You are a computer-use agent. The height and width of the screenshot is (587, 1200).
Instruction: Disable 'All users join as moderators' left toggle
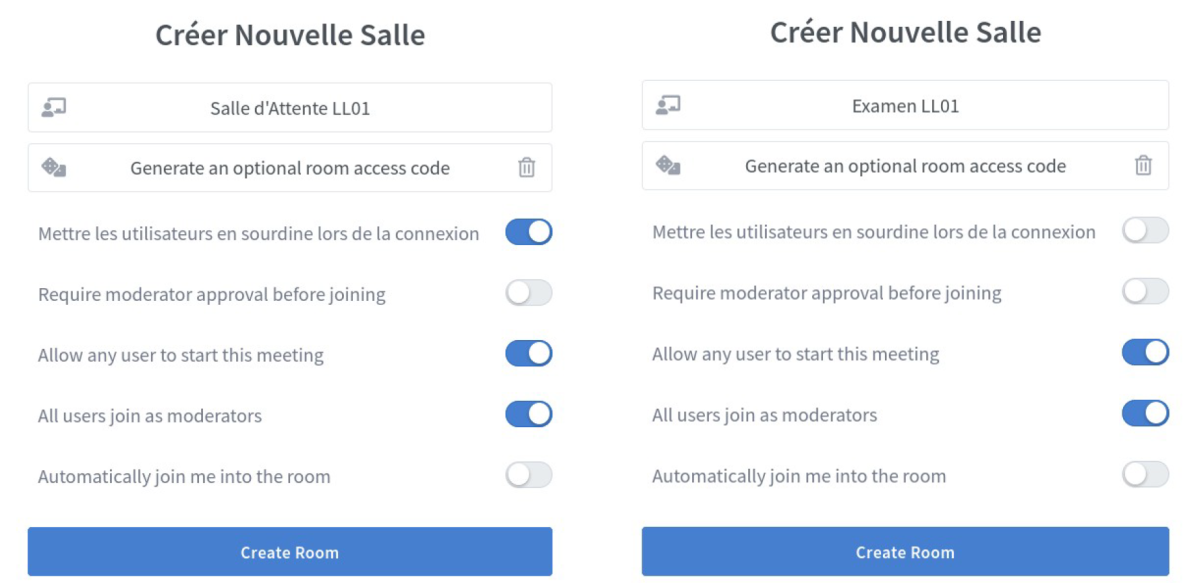tap(529, 415)
